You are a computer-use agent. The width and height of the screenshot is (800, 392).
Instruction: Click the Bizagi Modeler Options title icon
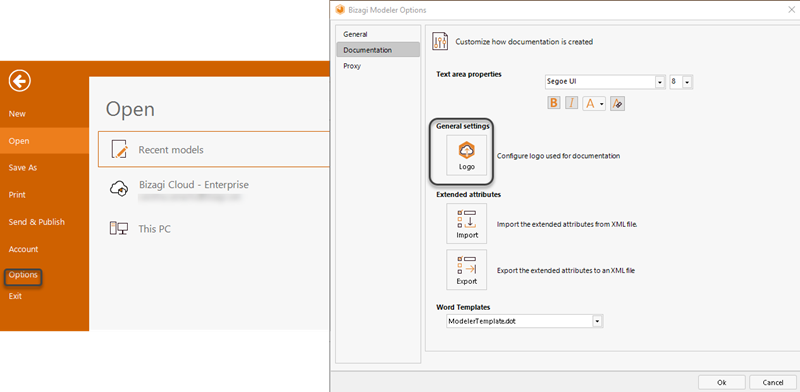pos(340,10)
